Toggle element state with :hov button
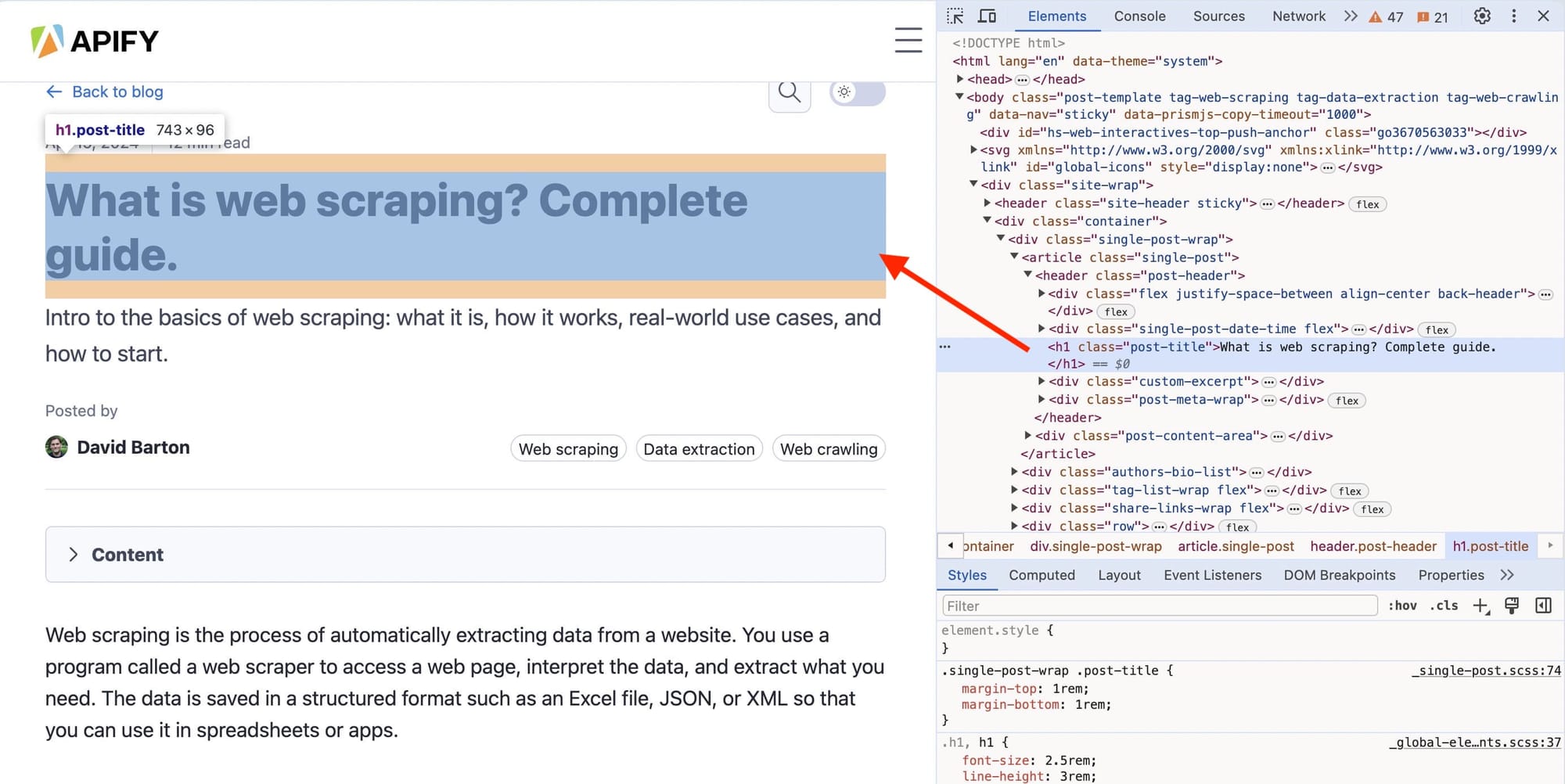 (1403, 605)
